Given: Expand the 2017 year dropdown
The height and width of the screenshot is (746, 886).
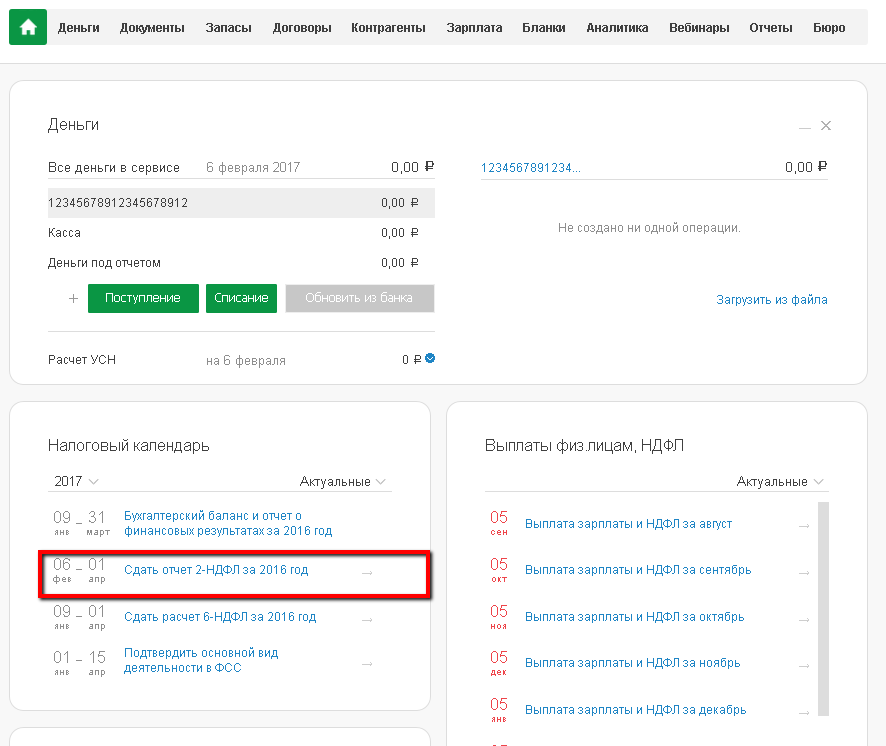Looking at the screenshot, I should point(76,482).
